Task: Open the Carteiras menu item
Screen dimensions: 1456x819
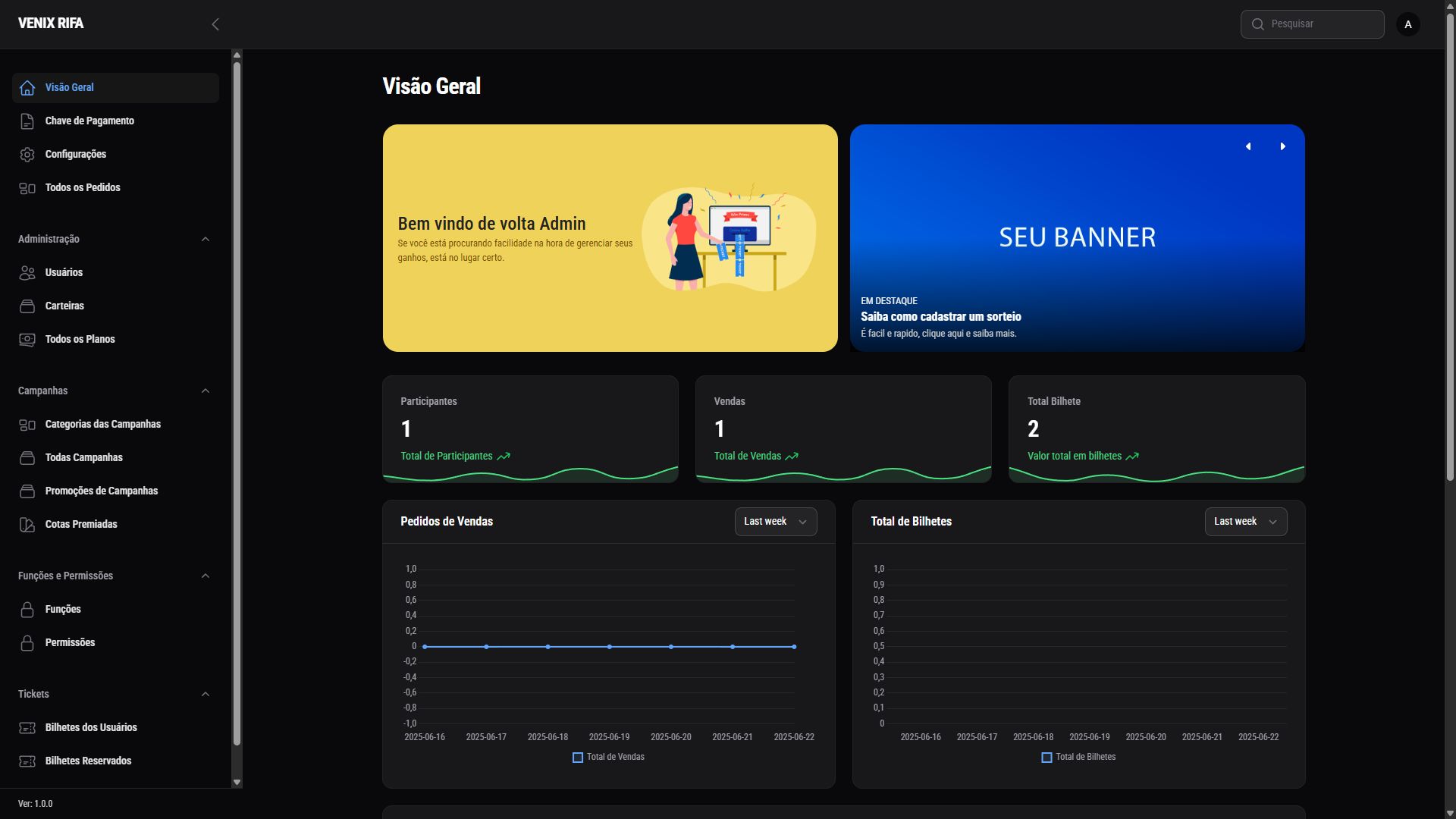Action: [x=64, y=306]
